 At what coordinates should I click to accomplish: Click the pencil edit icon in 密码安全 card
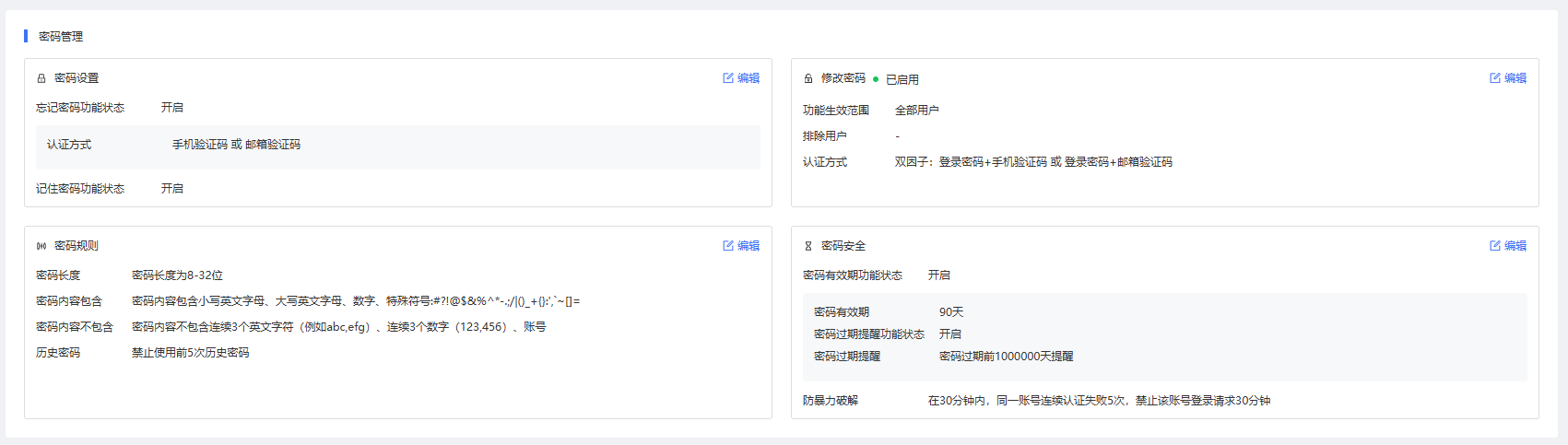coord(1495,246)
